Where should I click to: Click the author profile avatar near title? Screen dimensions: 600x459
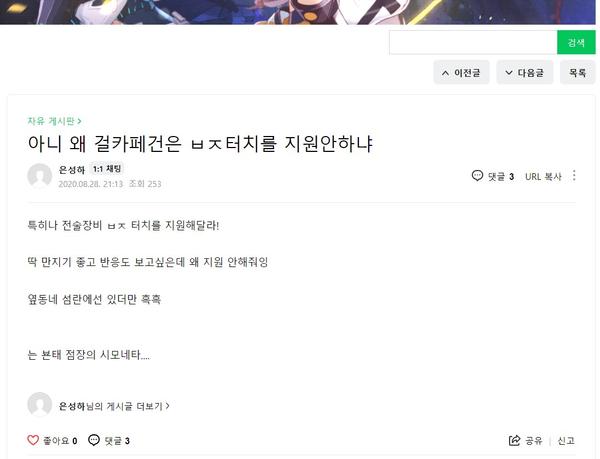[x=40, y=176]
